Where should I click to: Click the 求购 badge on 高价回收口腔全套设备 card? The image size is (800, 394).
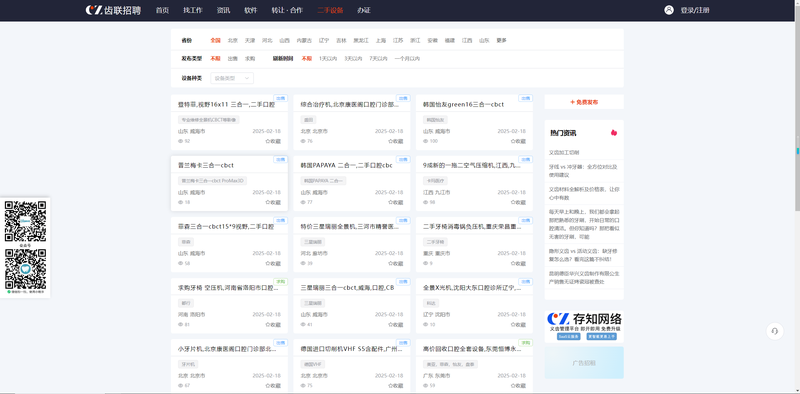coord(526,342)
